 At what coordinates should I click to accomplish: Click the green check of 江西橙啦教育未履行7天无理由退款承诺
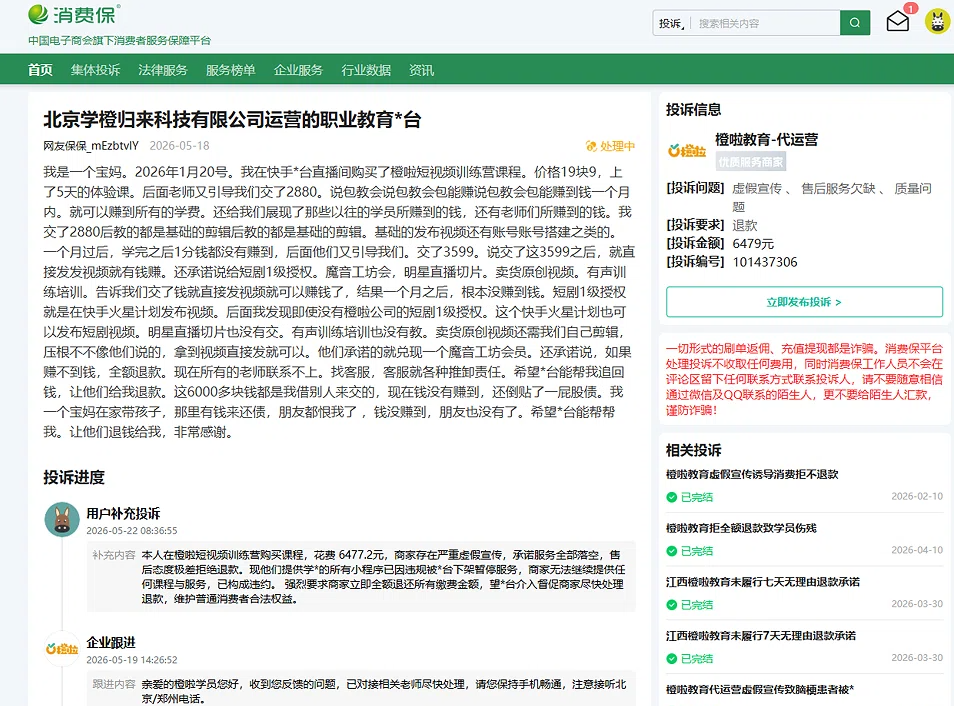(x=672, y=659)
